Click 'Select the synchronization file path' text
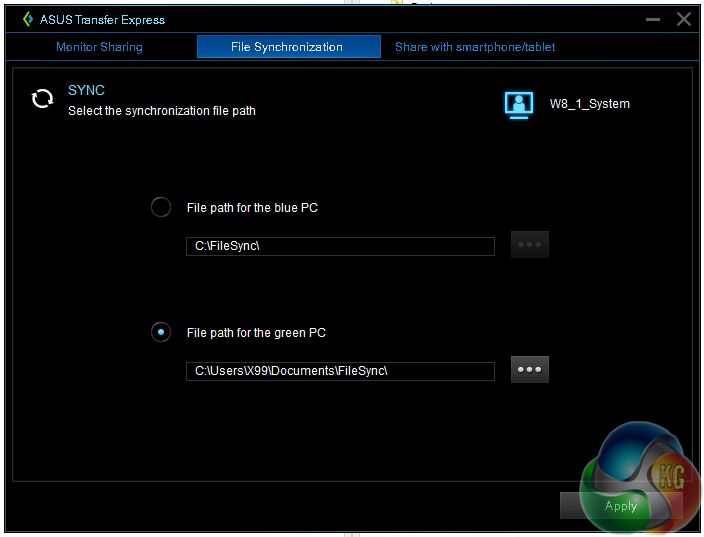The image size is (704, 537). point(162,111)
